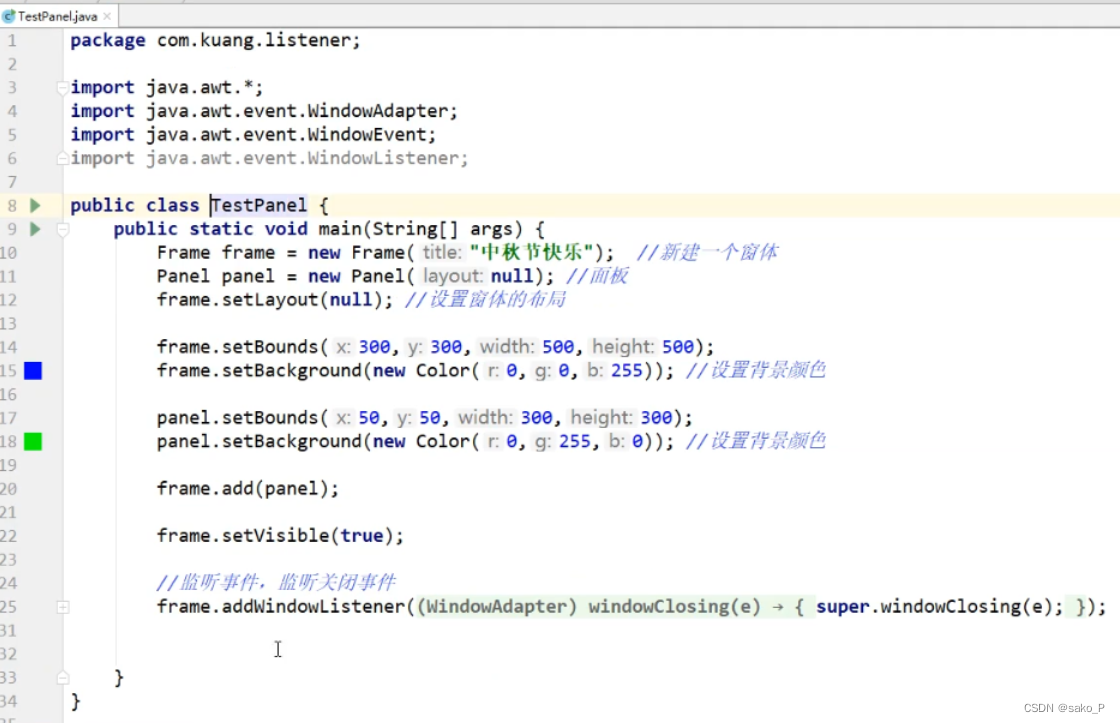The width and height of the screenshot is (1120, 723).
Task: Click the Java class icon on TestPanel.java tab
Action: click(9, 16)
